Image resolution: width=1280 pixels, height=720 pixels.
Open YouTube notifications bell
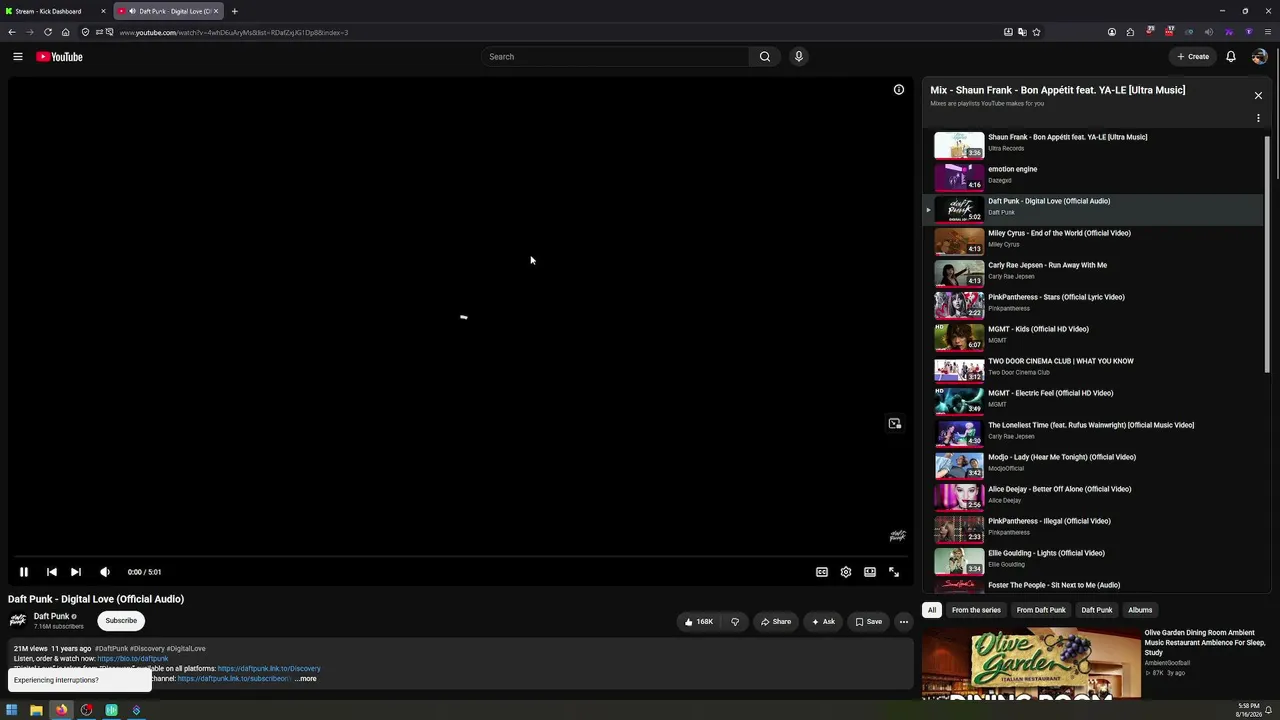(1231, 57)
